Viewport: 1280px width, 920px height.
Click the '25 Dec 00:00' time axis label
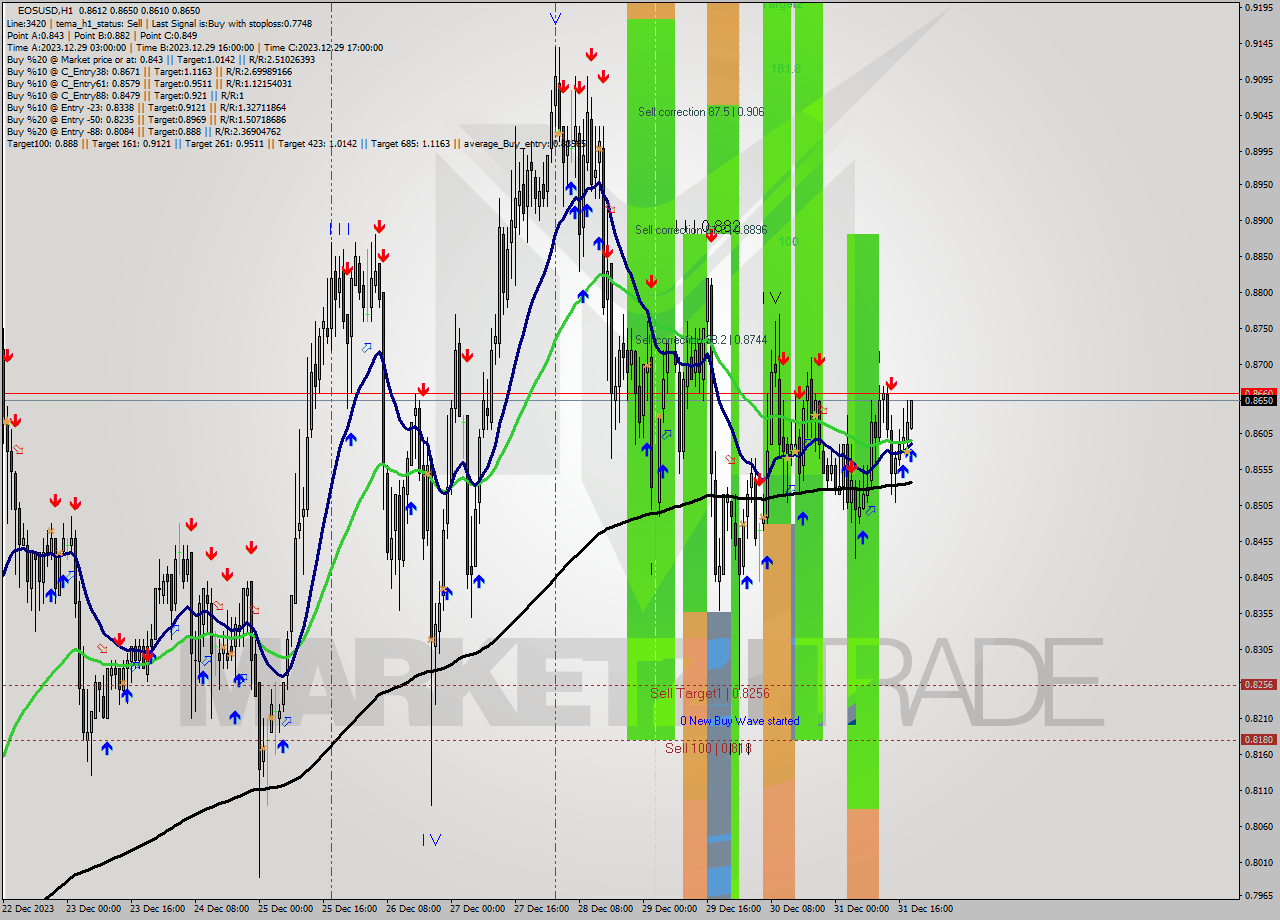(285, 909)
